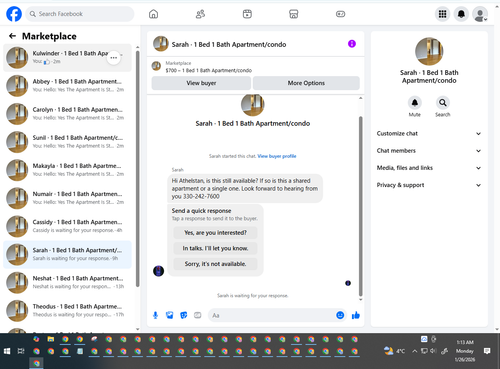The height and width of the screenshot is (369, 500).
Task: Open Numair conversation in list
Action: point(67,198)
